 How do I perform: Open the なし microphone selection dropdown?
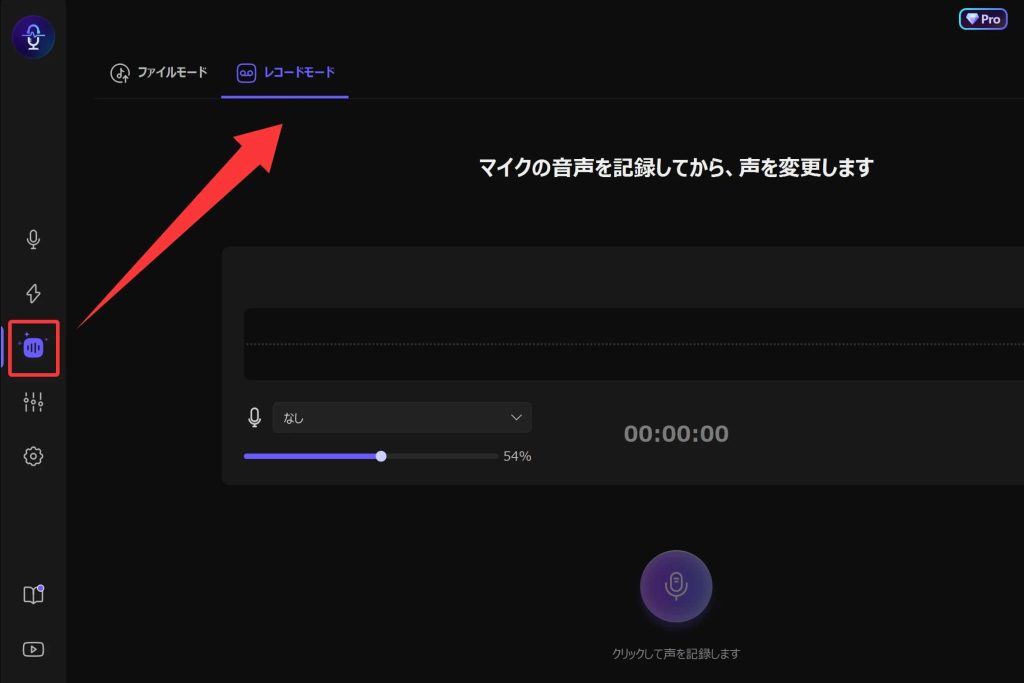coord(402,418)
